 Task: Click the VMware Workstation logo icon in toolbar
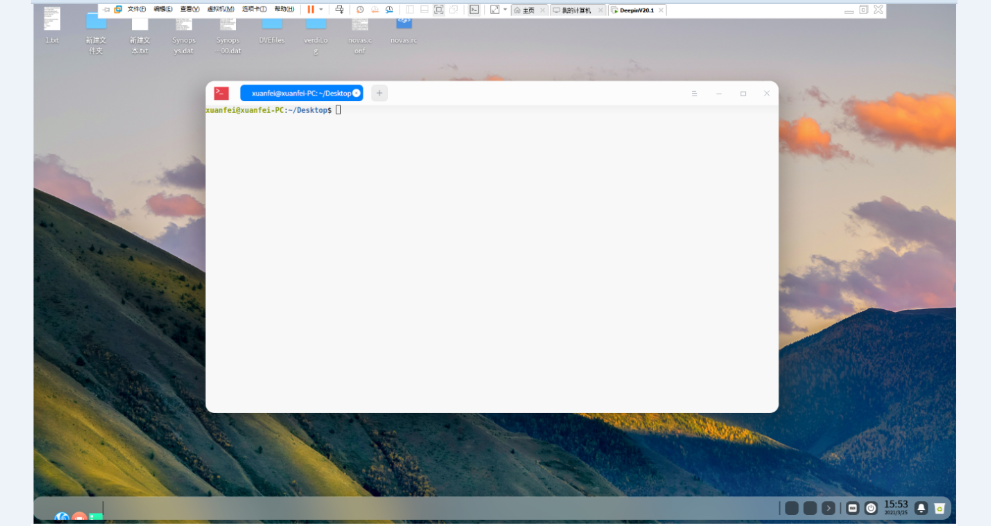118,9
